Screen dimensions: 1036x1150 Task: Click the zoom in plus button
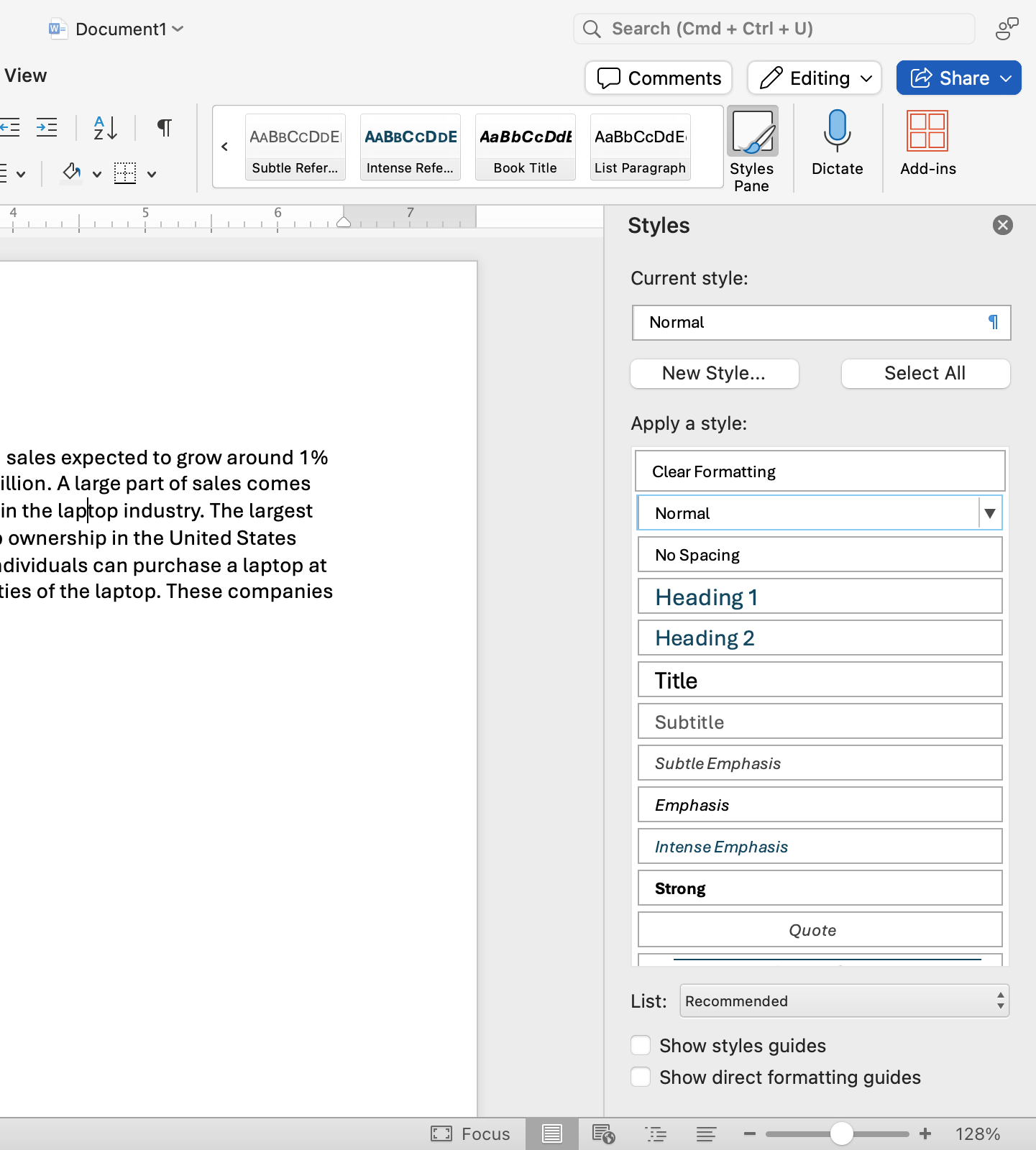tap(925, 1134)
